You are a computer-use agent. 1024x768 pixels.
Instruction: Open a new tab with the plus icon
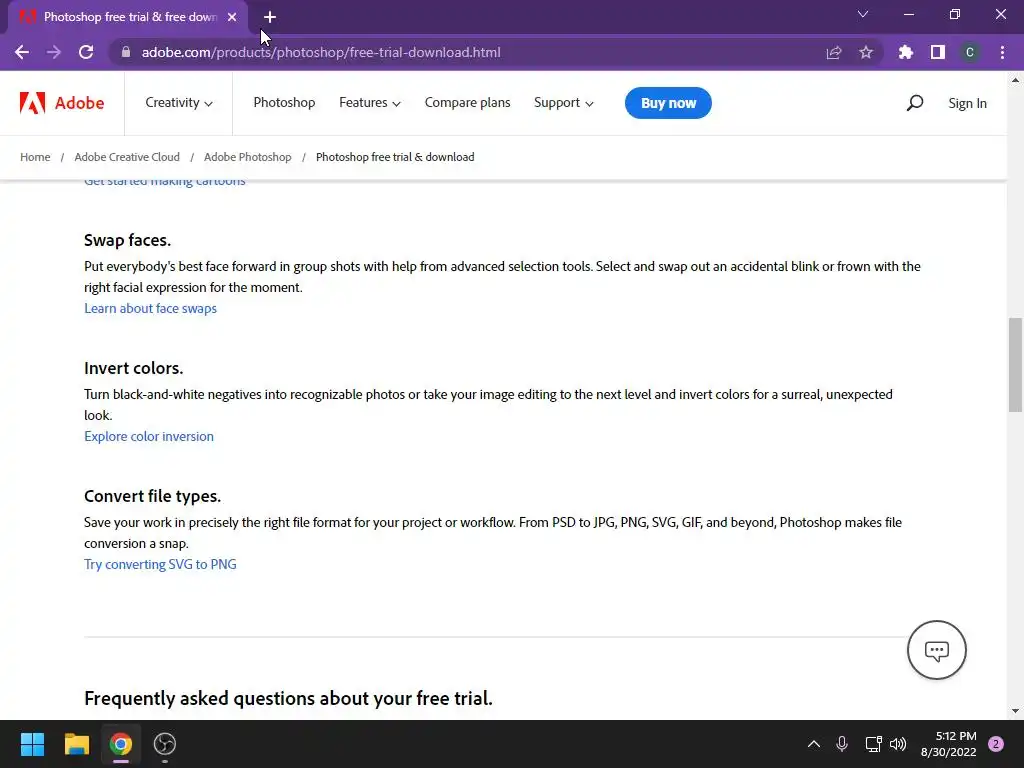pyautogui.click(x=270, y=17)
